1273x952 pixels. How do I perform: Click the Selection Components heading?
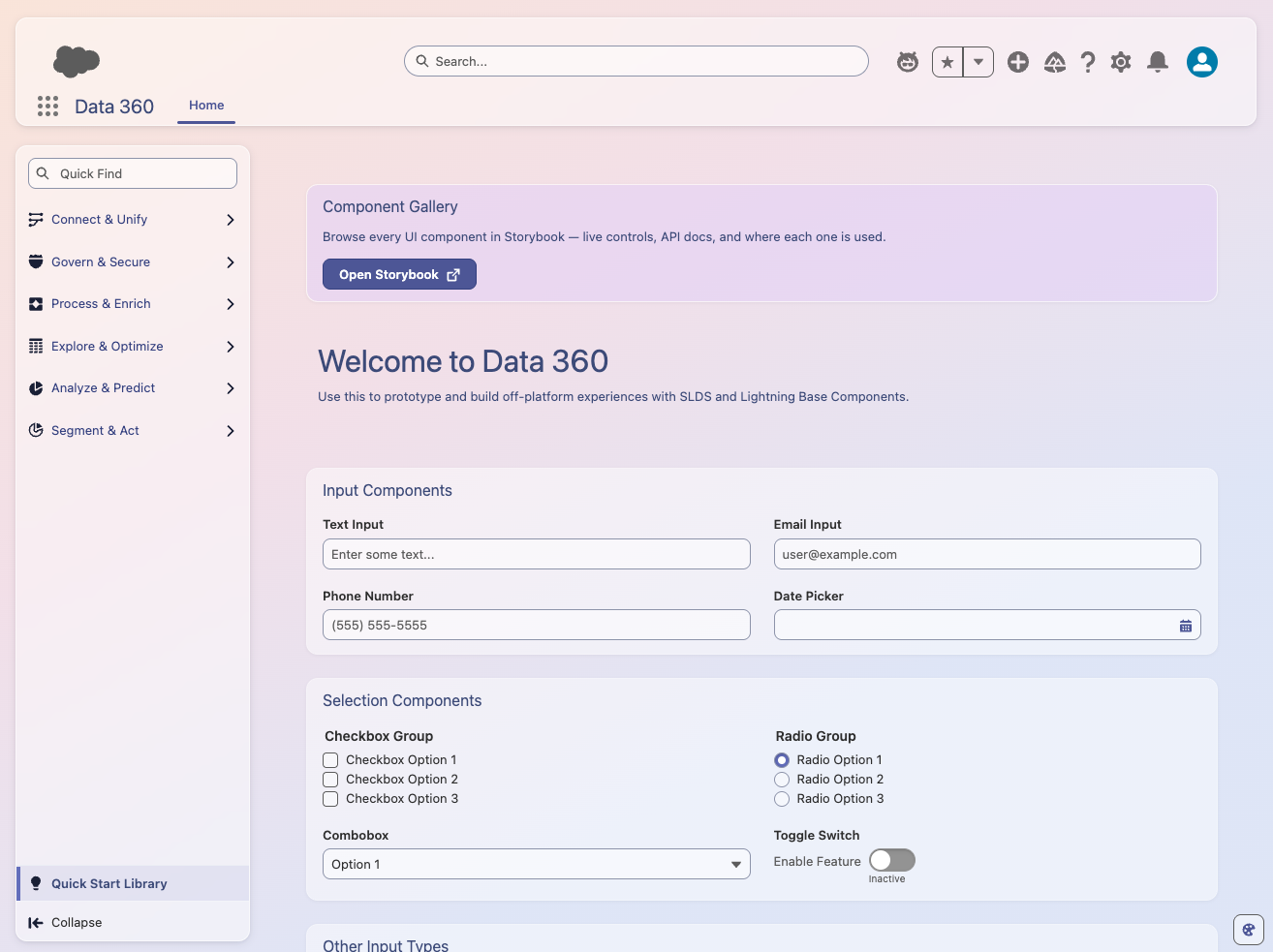[x=402, y=701]
